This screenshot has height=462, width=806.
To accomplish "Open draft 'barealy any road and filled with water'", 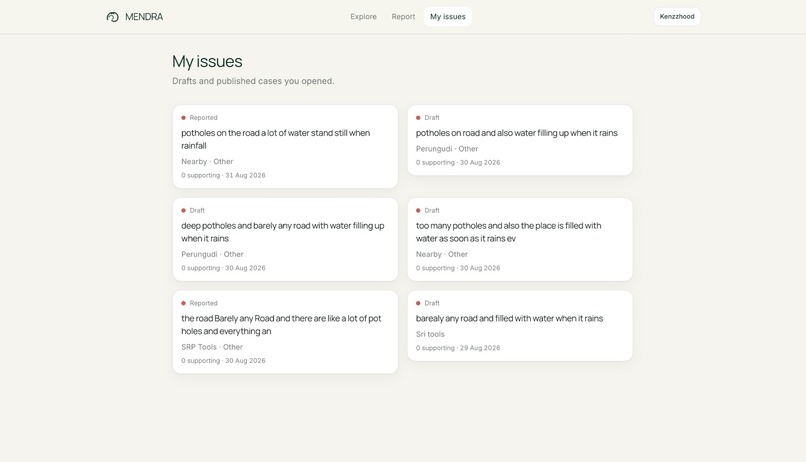I will (520, 326).
